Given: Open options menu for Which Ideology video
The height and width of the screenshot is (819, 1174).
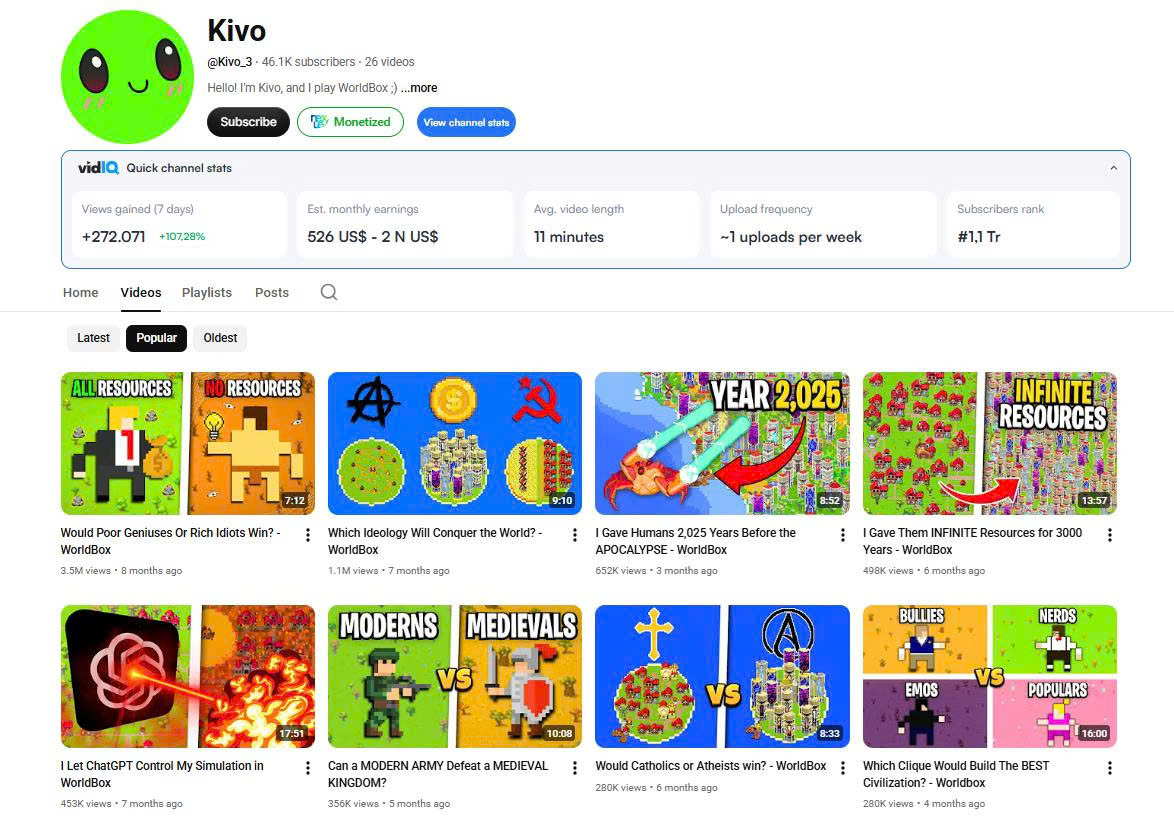Looking at the screenshot, I should (574, 535).
